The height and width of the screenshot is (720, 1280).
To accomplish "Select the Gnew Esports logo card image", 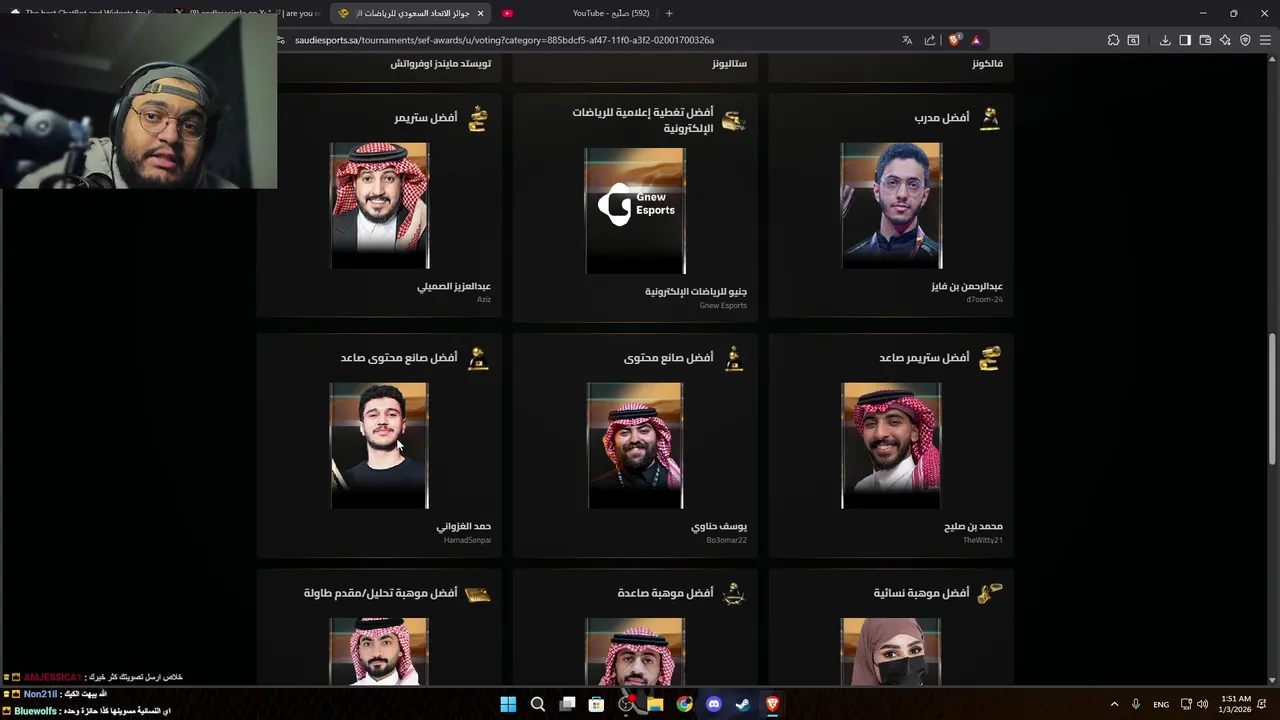I will pyautogui.click(x=635, y=210).
